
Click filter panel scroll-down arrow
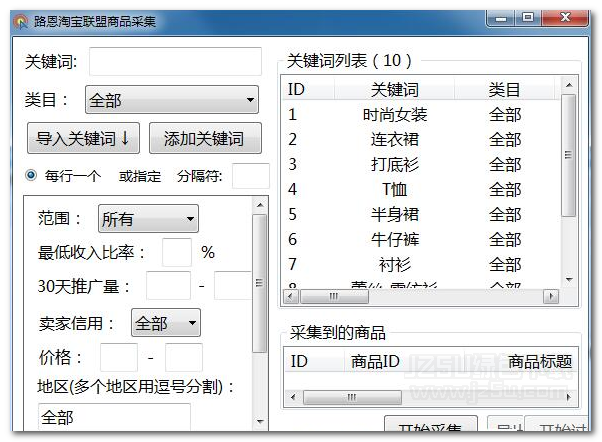260,422
